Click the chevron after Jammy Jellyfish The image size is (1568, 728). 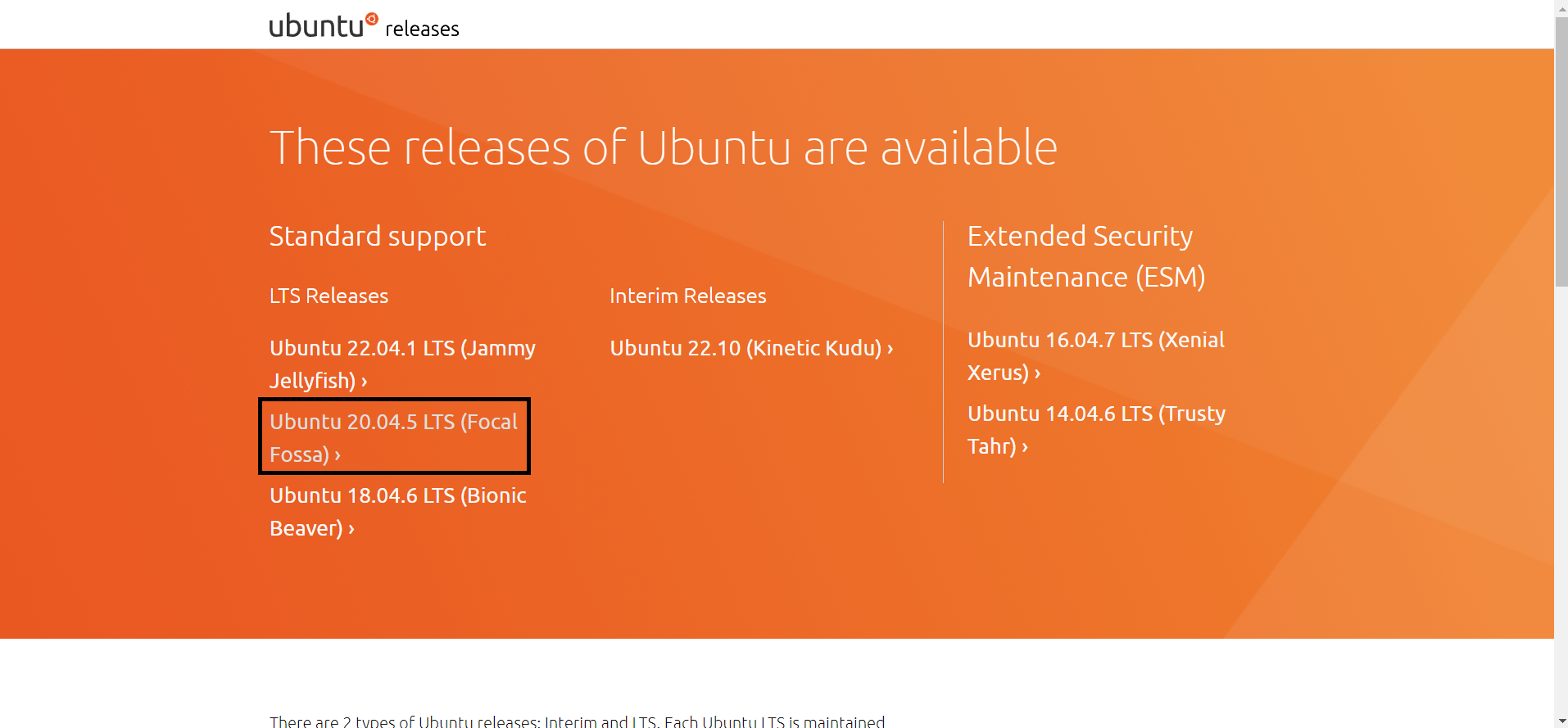(365, 382)
